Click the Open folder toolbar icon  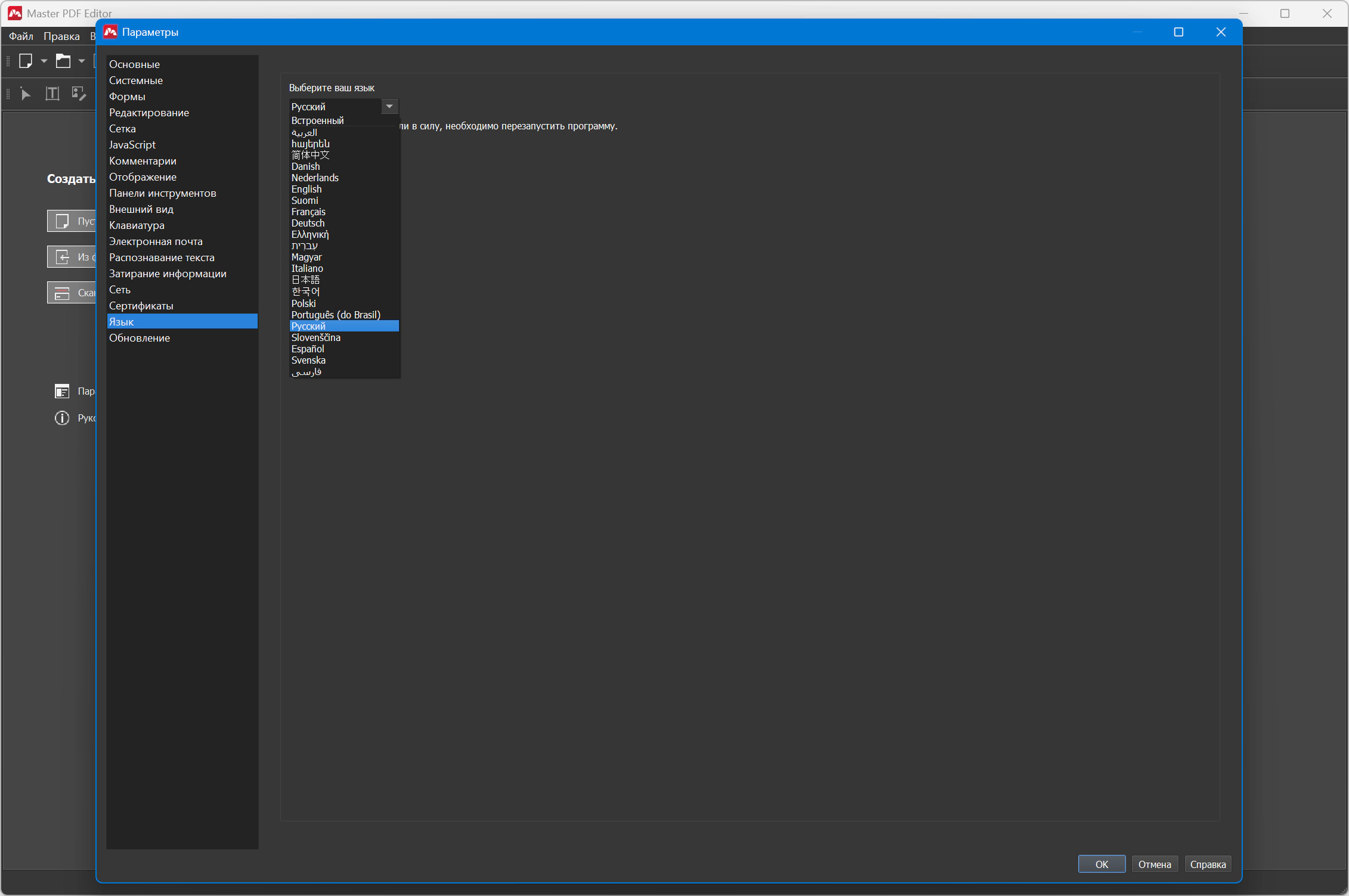coord(63,61)
